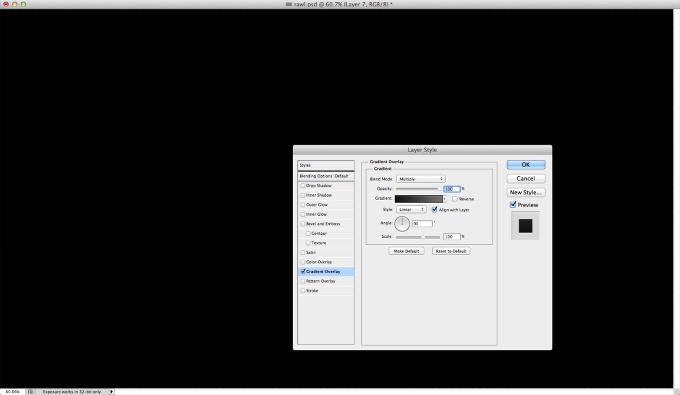Click the Angle dial control
680x395 pixels.
point(402,224)
